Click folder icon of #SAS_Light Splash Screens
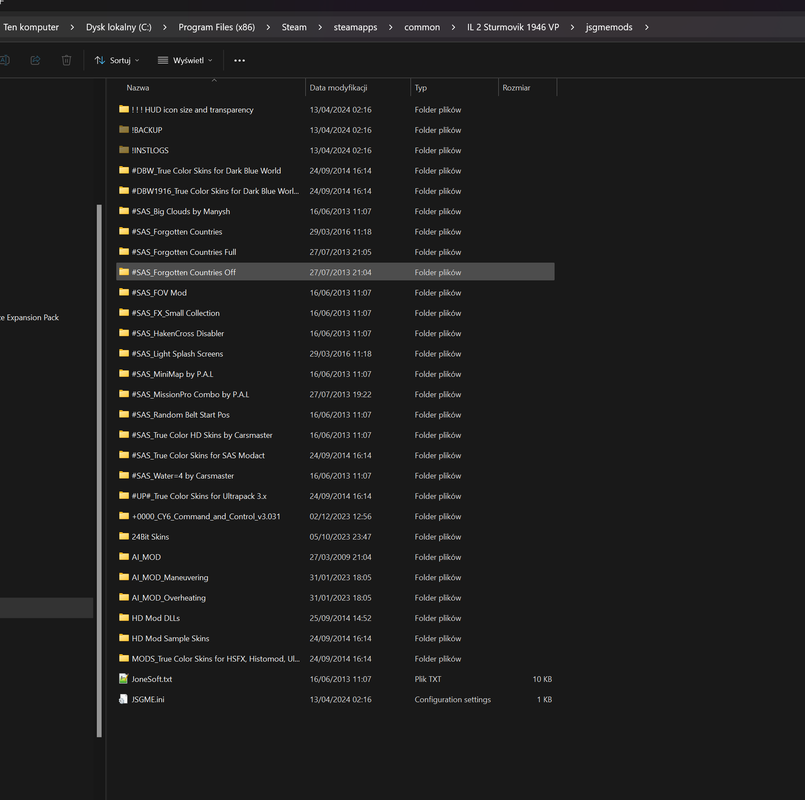 point(124,353)
